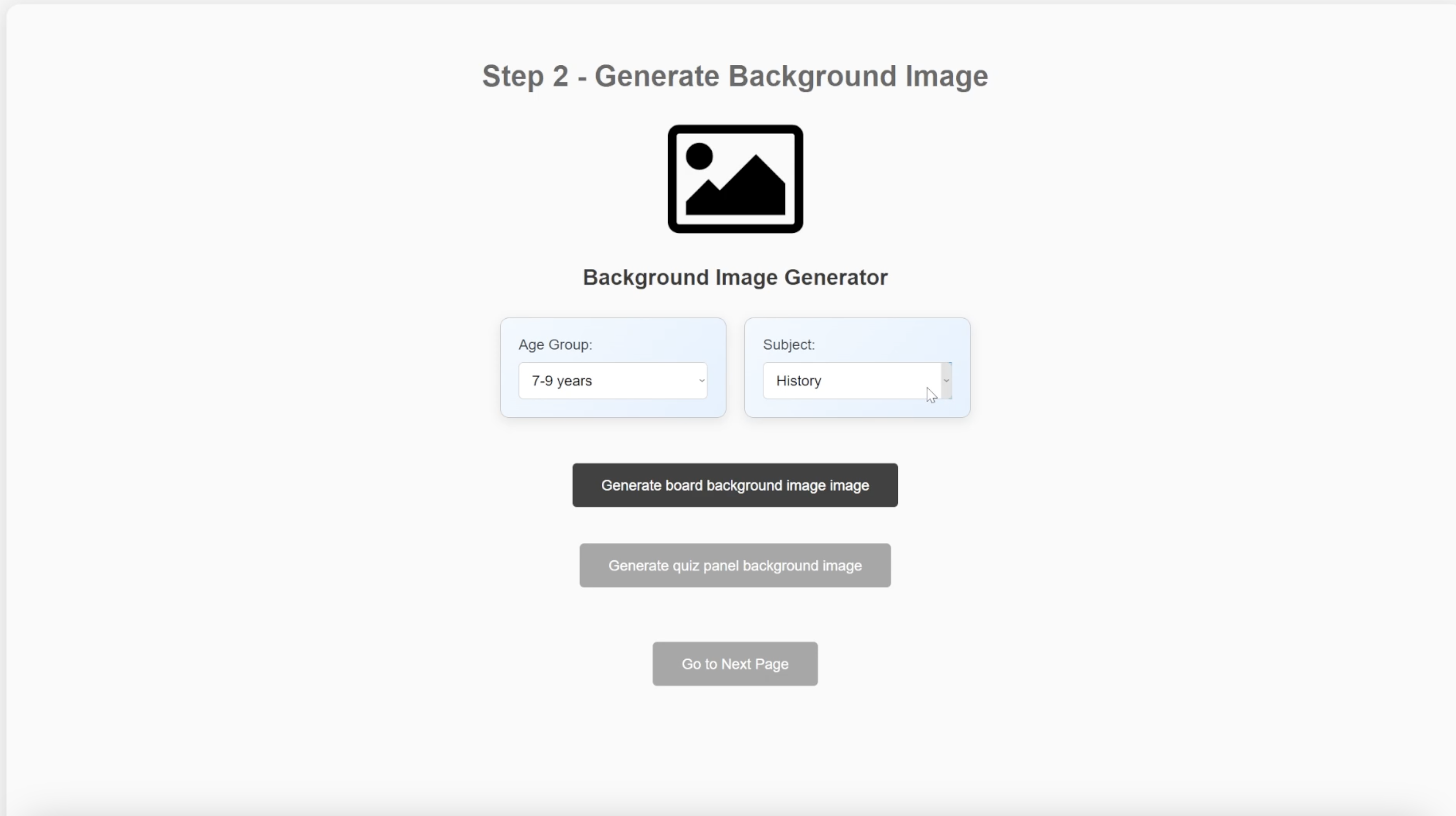Image resolution: width=1456 pixels, height=816 pixels.
Task: Click the 'Age Group:' label
Action: click(555, 344)
